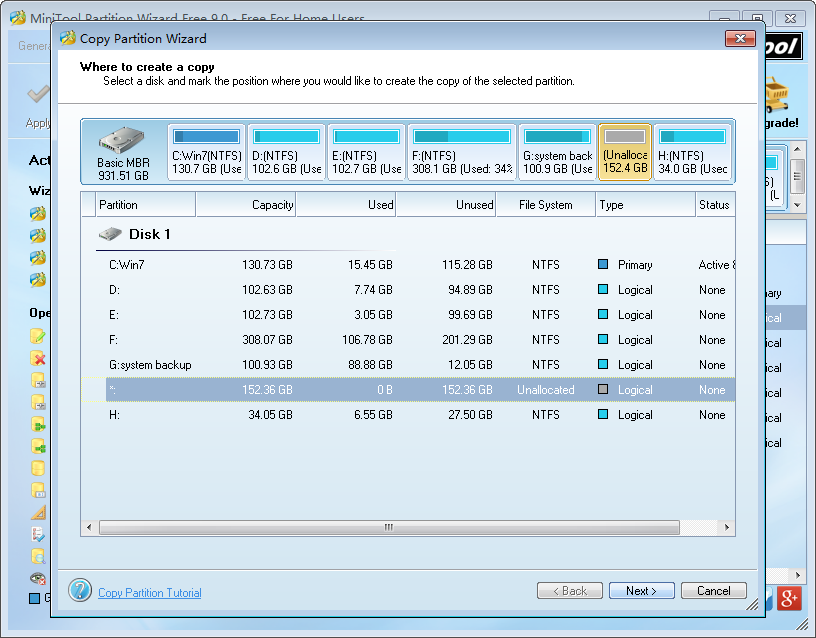Select the Disk 1 row
The image size is (816, 638).
407,234
